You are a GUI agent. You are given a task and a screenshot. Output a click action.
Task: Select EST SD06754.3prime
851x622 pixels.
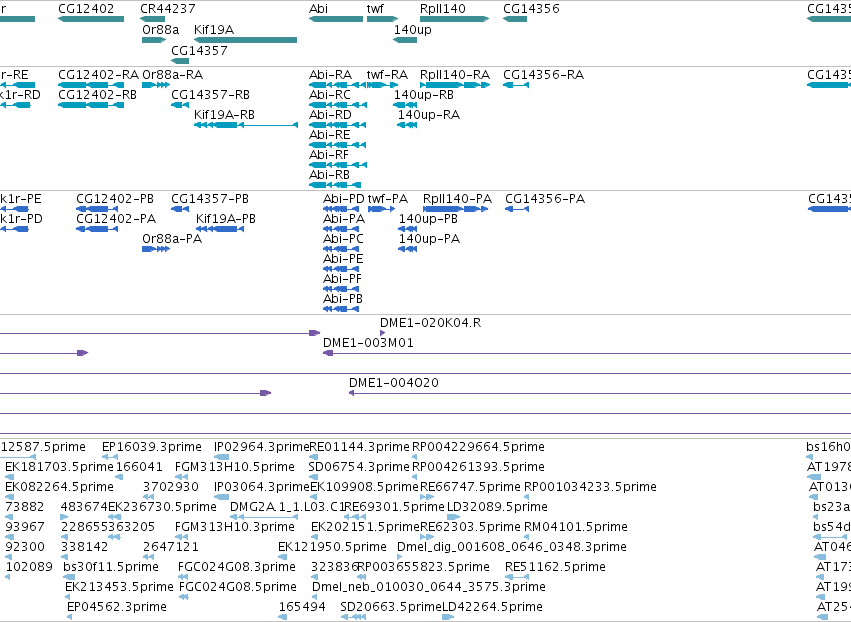pos(313,477)
